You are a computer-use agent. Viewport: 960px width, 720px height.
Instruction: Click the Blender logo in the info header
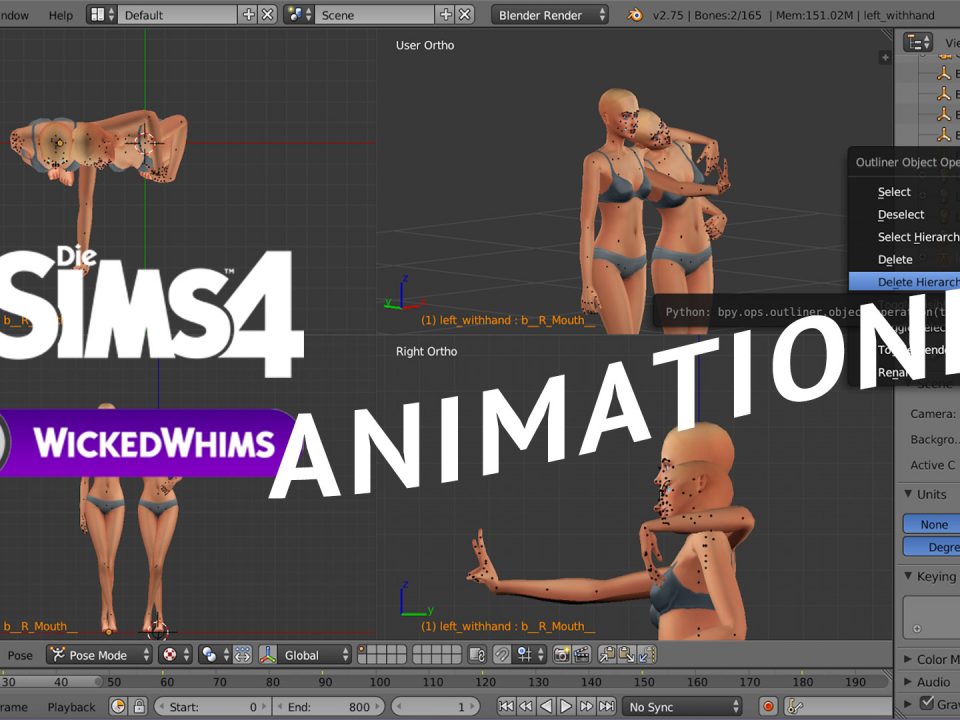coord(633,15)
